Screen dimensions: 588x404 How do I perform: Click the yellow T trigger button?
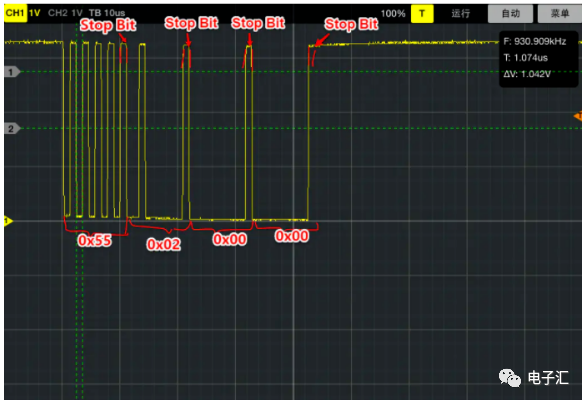coord(422,14)
